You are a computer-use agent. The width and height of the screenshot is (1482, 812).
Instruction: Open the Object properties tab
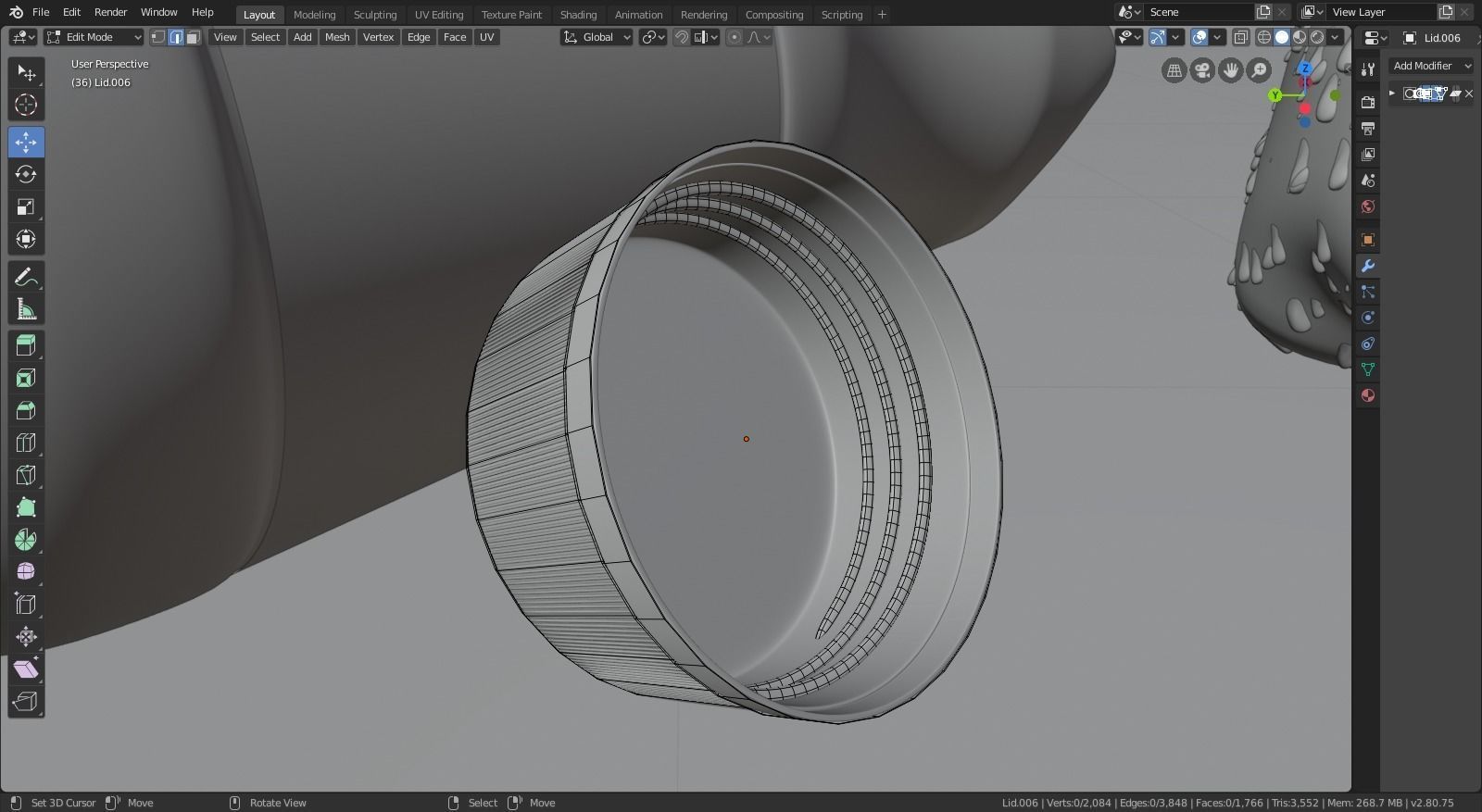click(x=1368, y=239)
